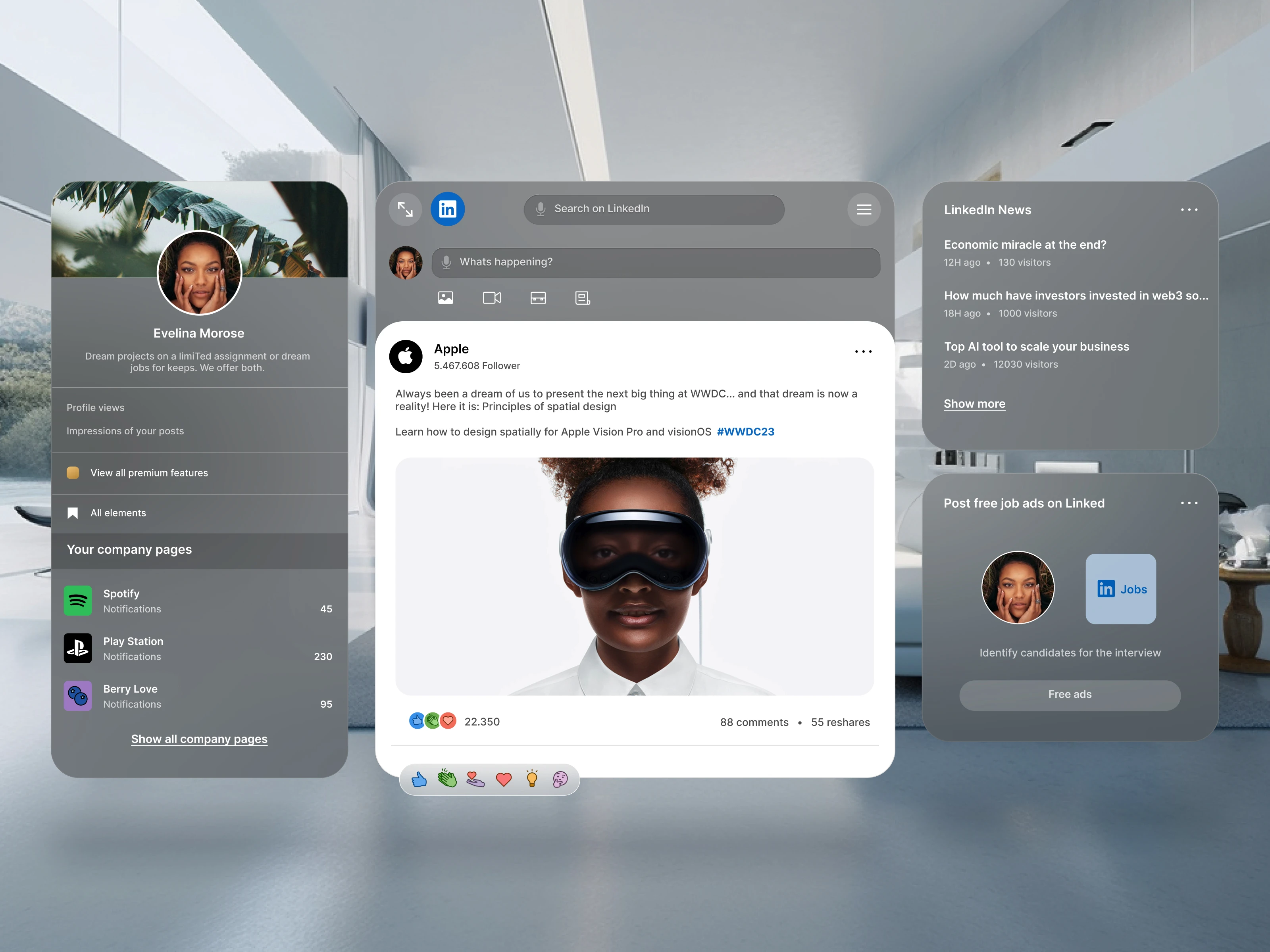The image size is (1270, 952).
Task: Open job ads card options ellipsis
Action: click(x=1189, y=503)
